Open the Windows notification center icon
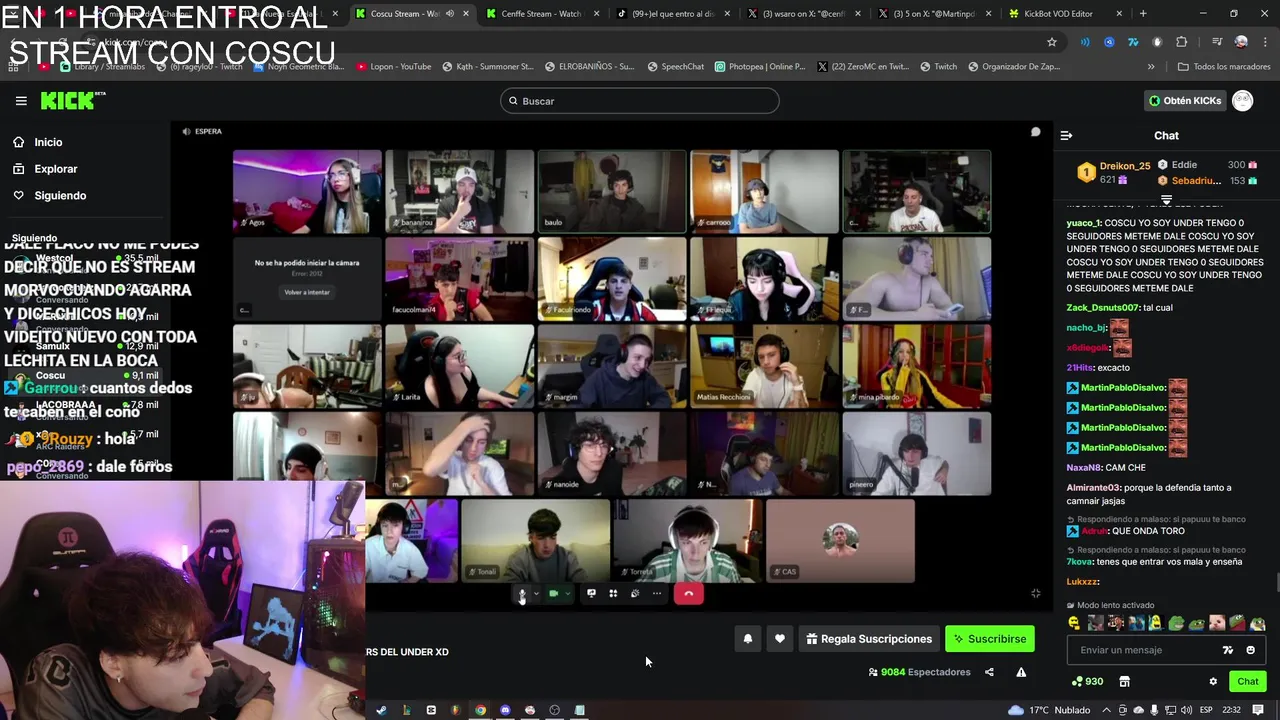The width and height of the screenshot is (1280, 720). tap(1258, 710)
